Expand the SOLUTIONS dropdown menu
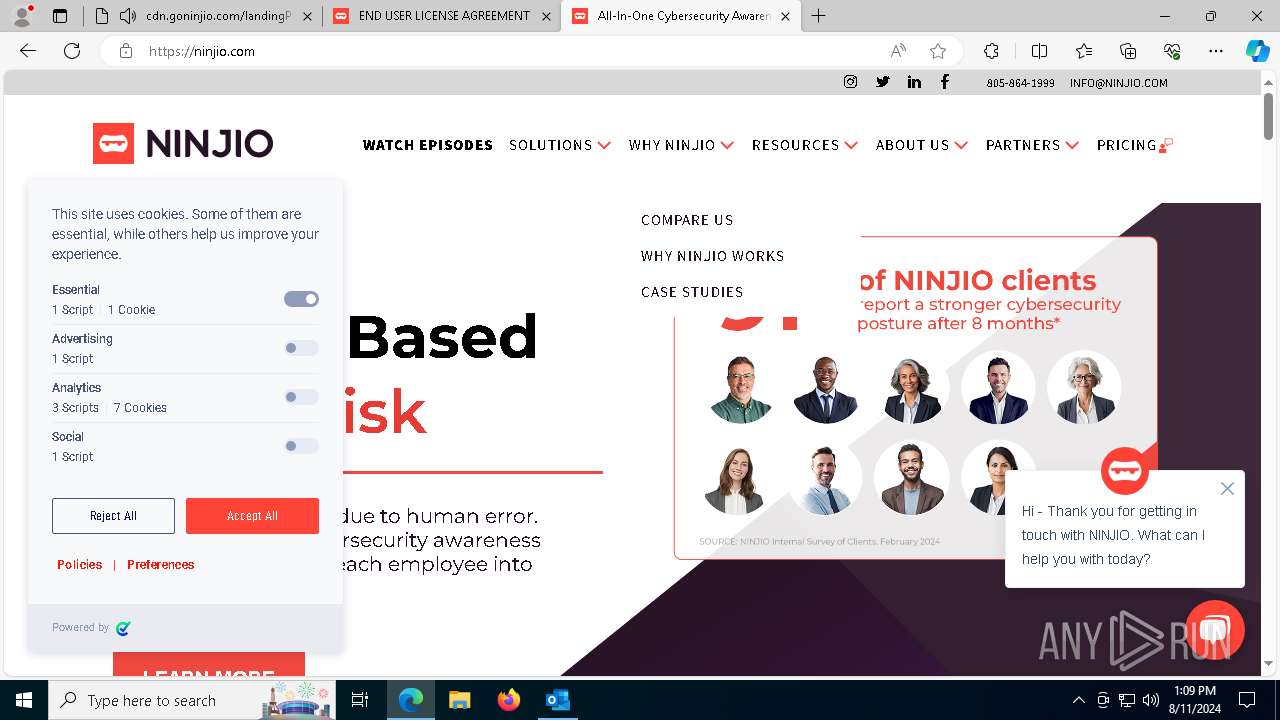This screenshot has height=720, width=1280. click(x=560, y=145)
